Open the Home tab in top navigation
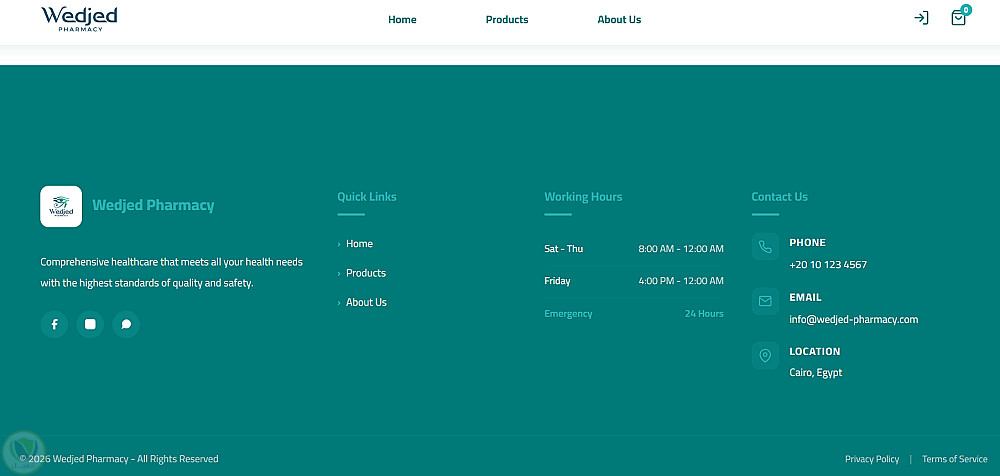This screenshot has width=1000, height=476. pos(402,20)
